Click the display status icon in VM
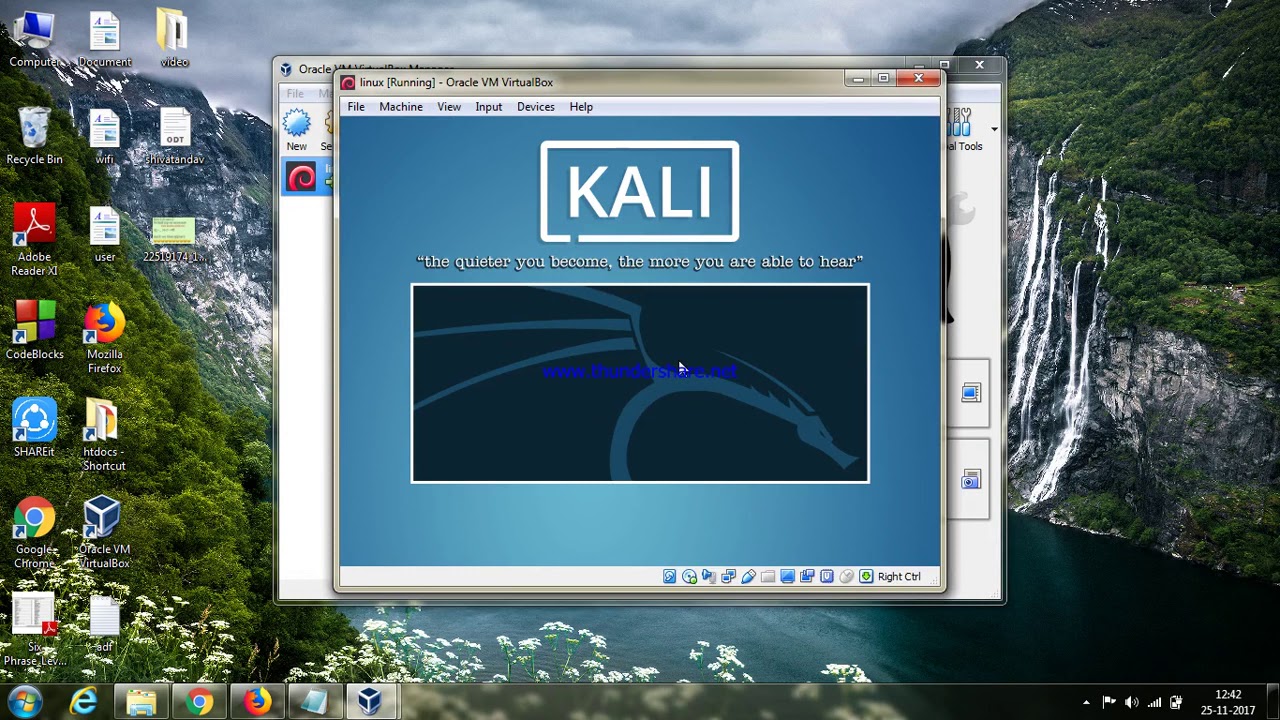The image size is (1280, 720). click(x=788, y=576)
